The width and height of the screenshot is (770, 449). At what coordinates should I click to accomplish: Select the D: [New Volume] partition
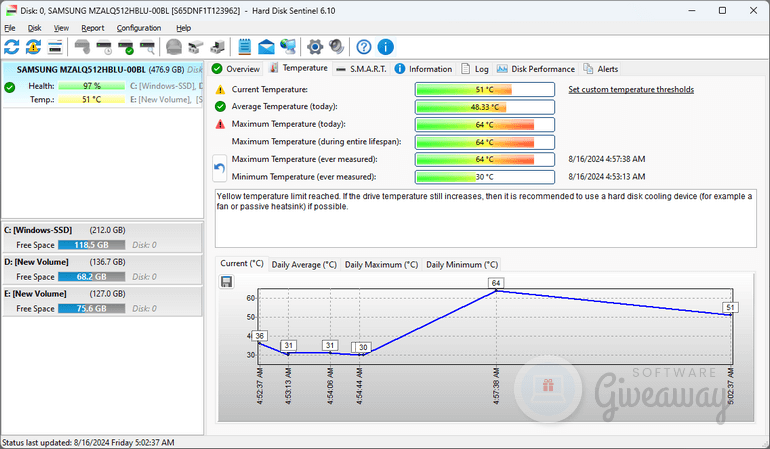point(102,269)
